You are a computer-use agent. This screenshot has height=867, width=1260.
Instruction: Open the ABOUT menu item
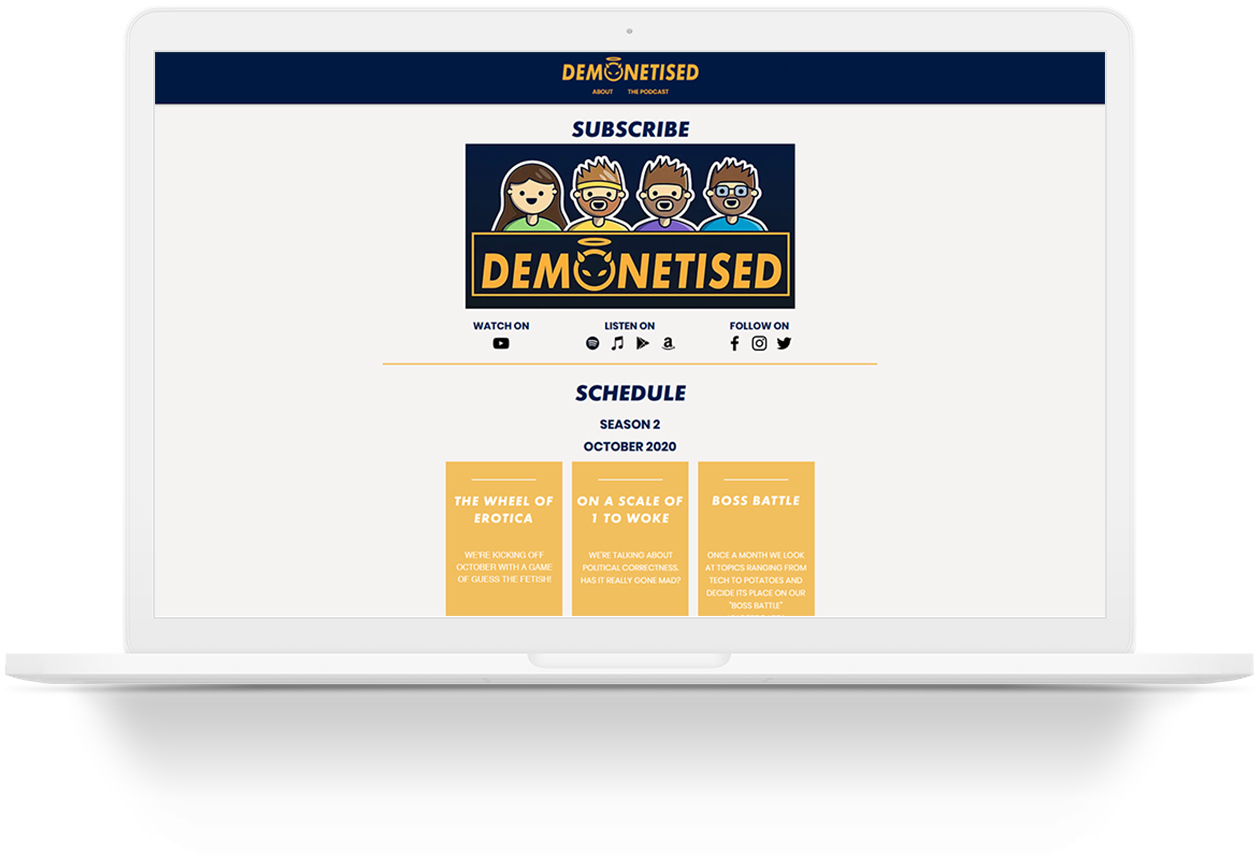tap(601, 90)
